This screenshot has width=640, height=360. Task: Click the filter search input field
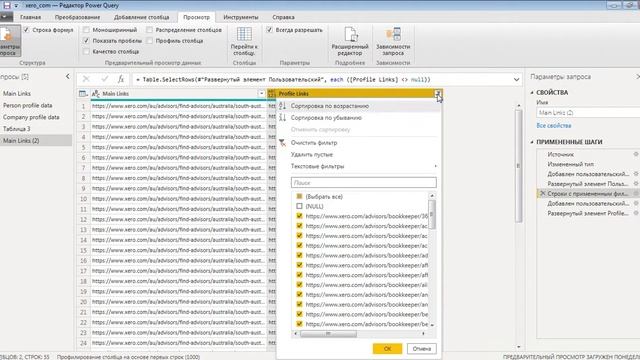pyautogui.click(x=364, y=182)
